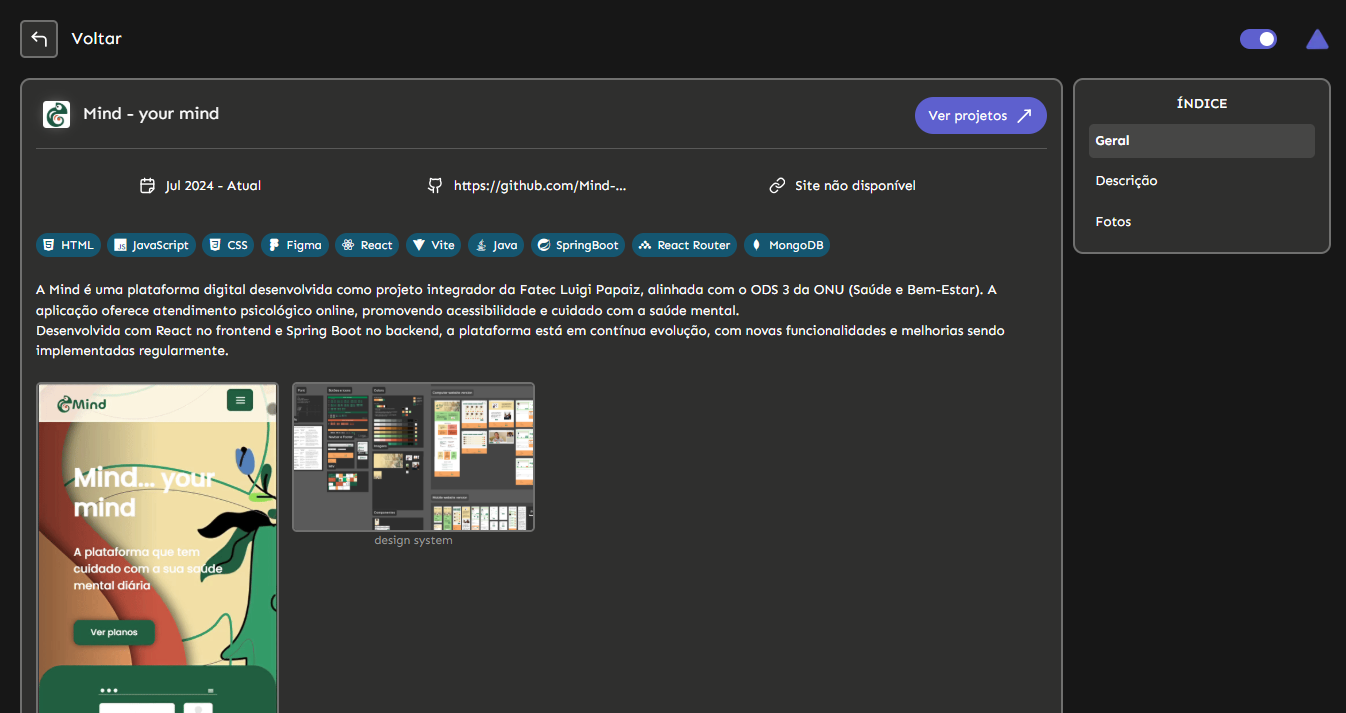Click the Java tag

(x=496, y=245)
